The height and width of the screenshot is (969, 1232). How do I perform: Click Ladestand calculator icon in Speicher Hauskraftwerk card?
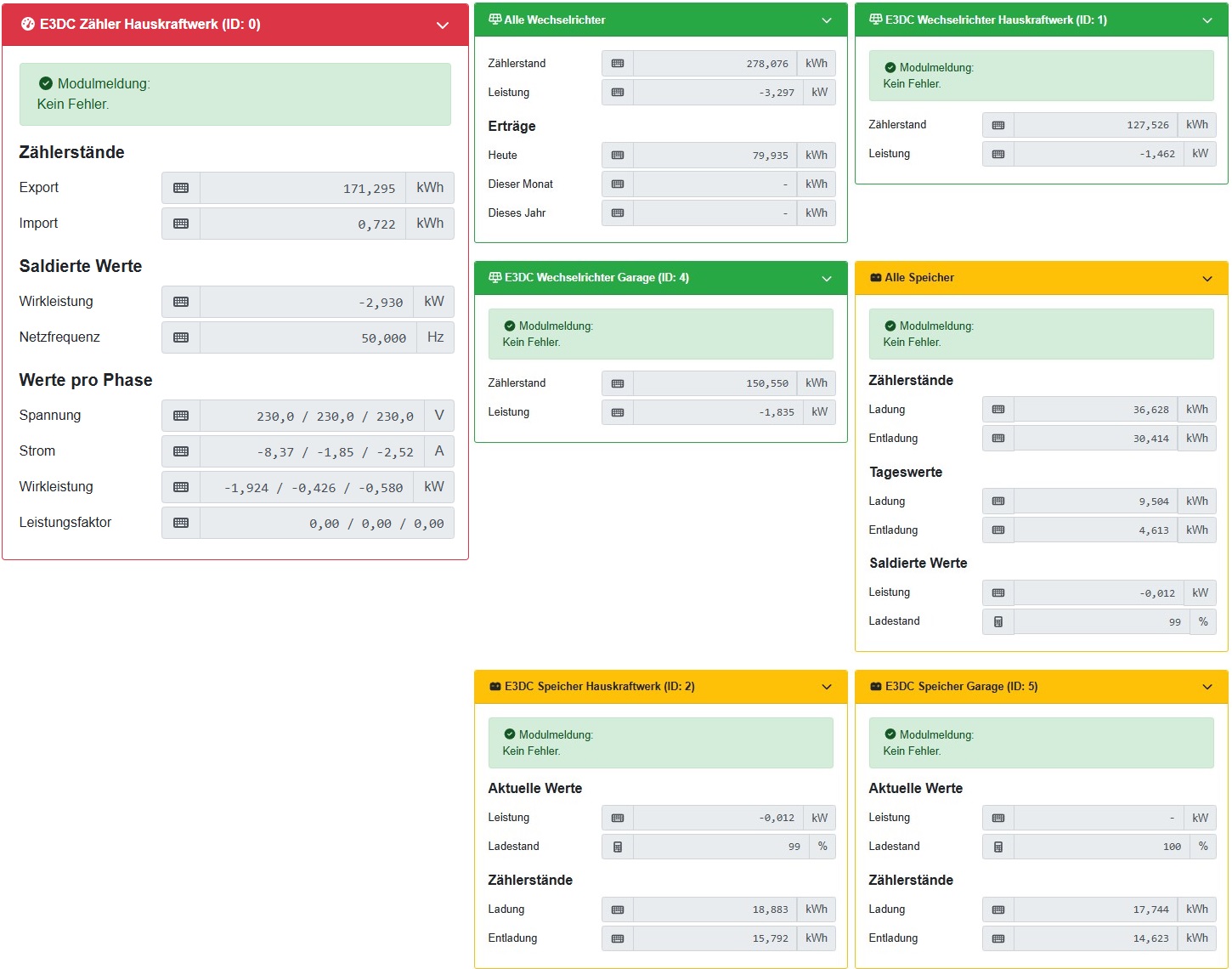coord(618,847)
